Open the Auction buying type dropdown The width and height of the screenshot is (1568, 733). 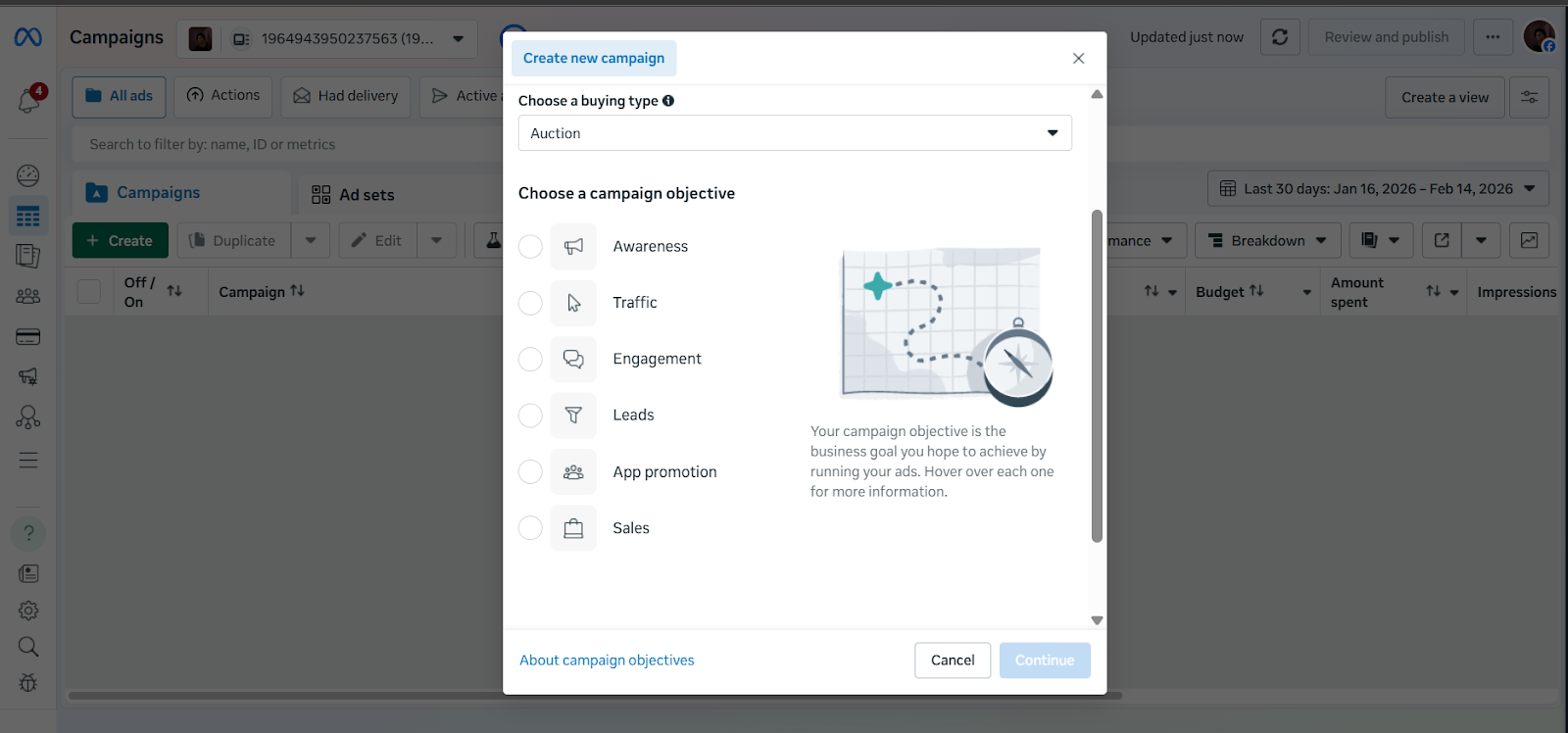point(794,133)
